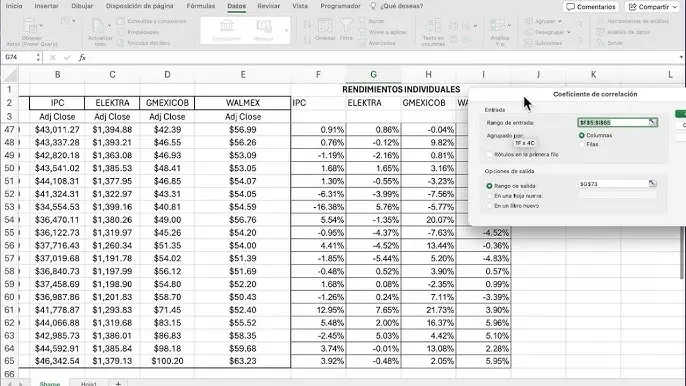Click the range picker icon for Rango de entrada

point(652,122)
